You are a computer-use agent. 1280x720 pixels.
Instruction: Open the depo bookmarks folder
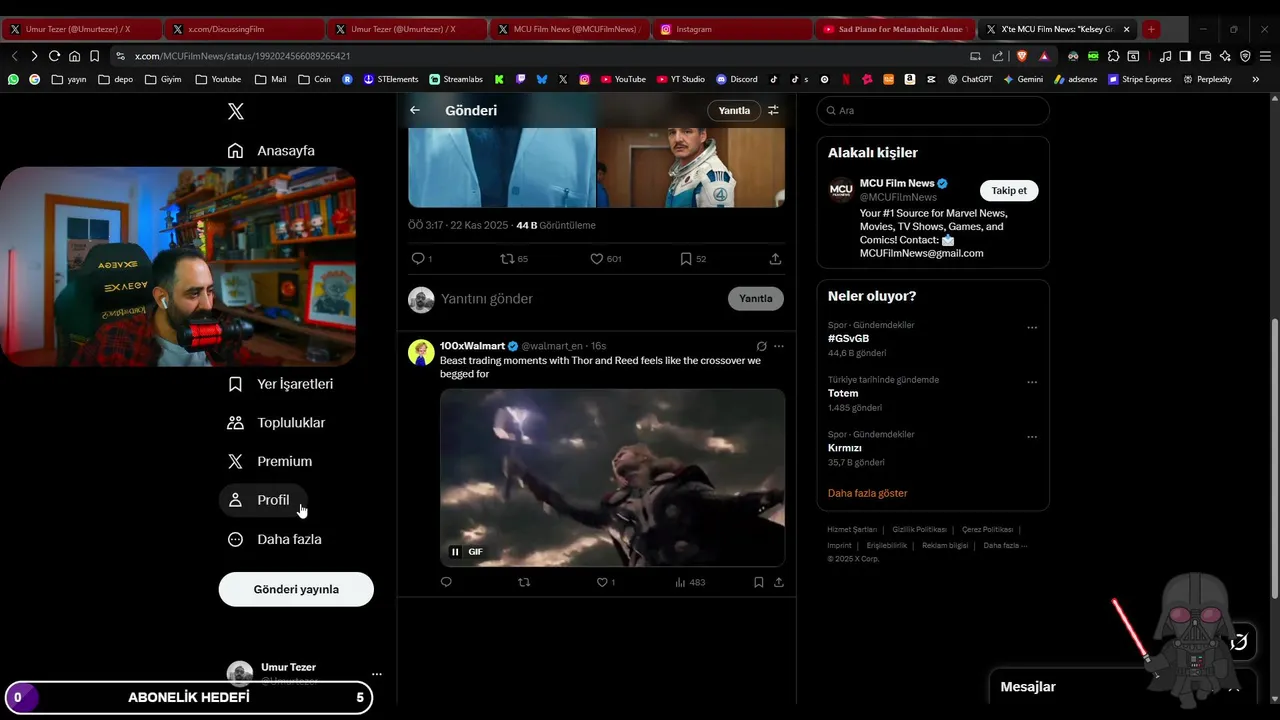pos(115,79)
